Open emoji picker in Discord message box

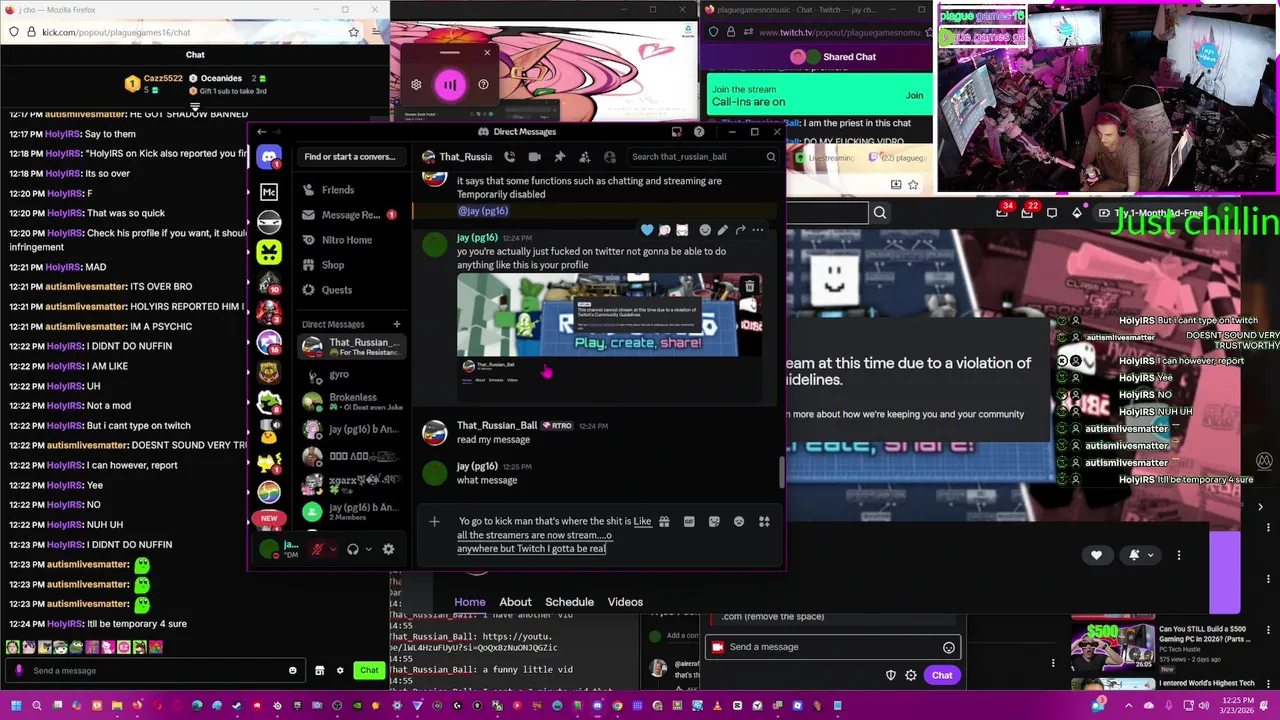739,521
